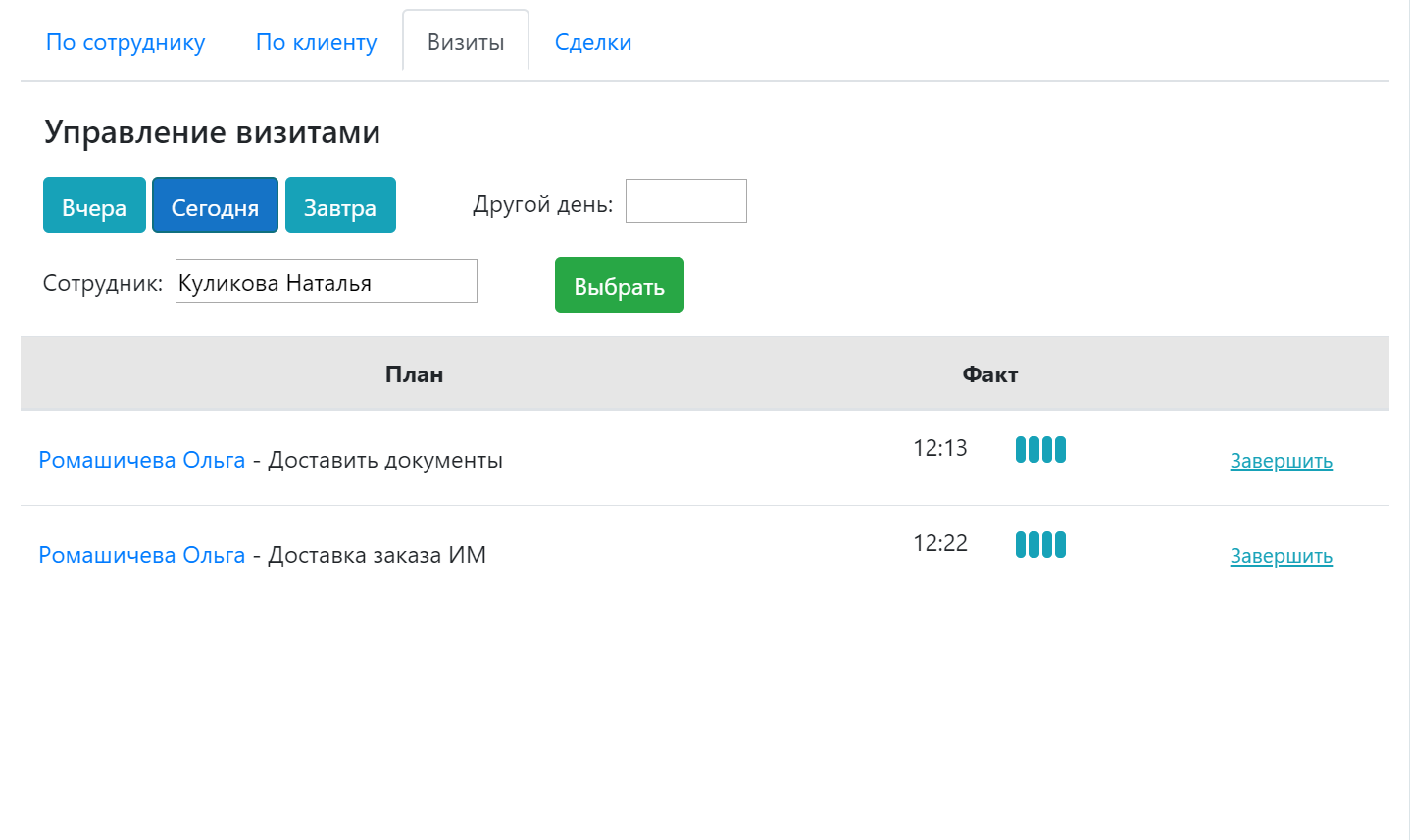Screen dimensions: 1410x840
Task: Open Ромашичева Ольга in Доставить документы row
Action: pyautogui.click(x=142, y=460)
